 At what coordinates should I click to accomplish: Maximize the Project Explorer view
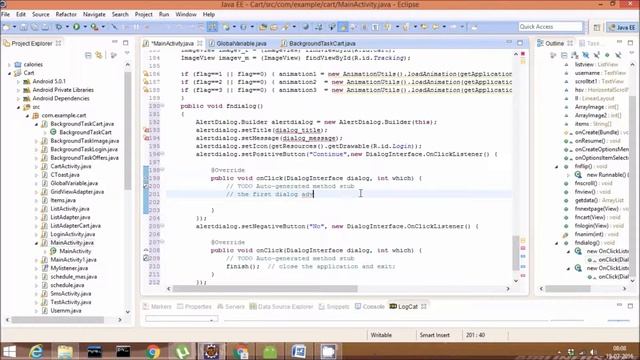tap(126, 42)
